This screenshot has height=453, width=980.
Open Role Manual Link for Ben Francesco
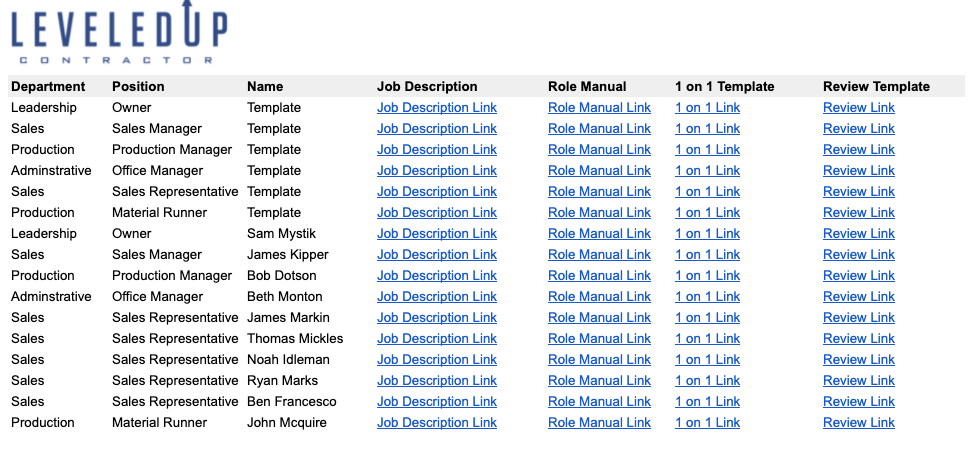tap(599, 402)
